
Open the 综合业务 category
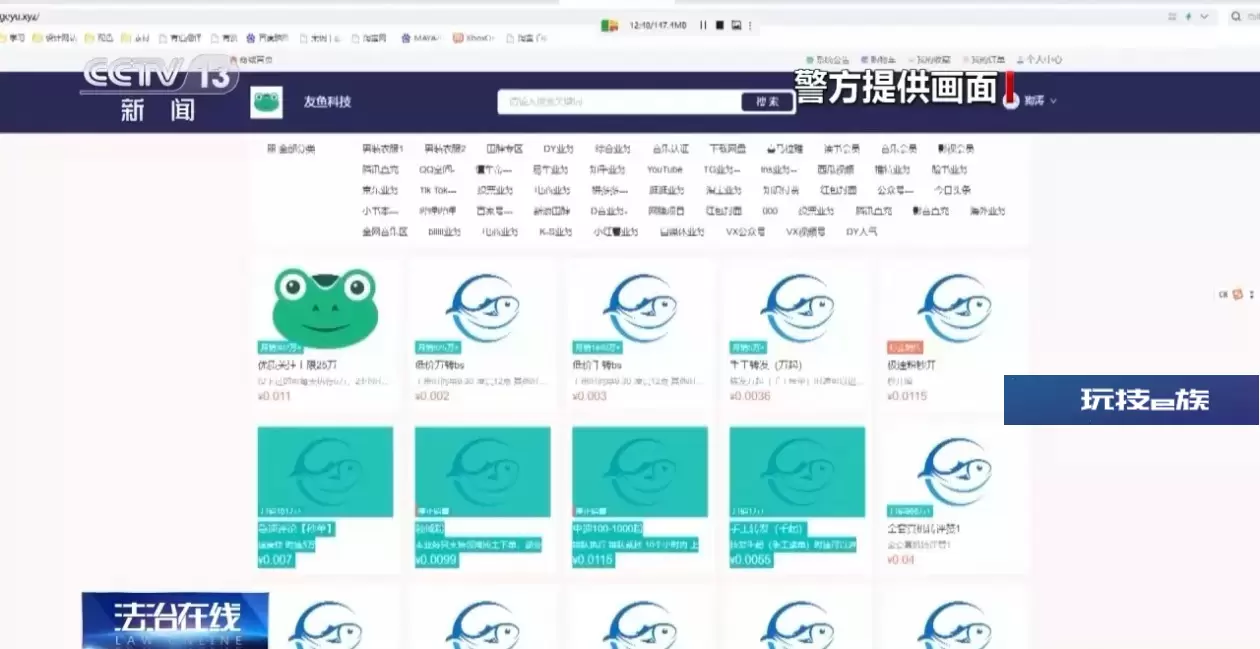(x=611, y=149)
